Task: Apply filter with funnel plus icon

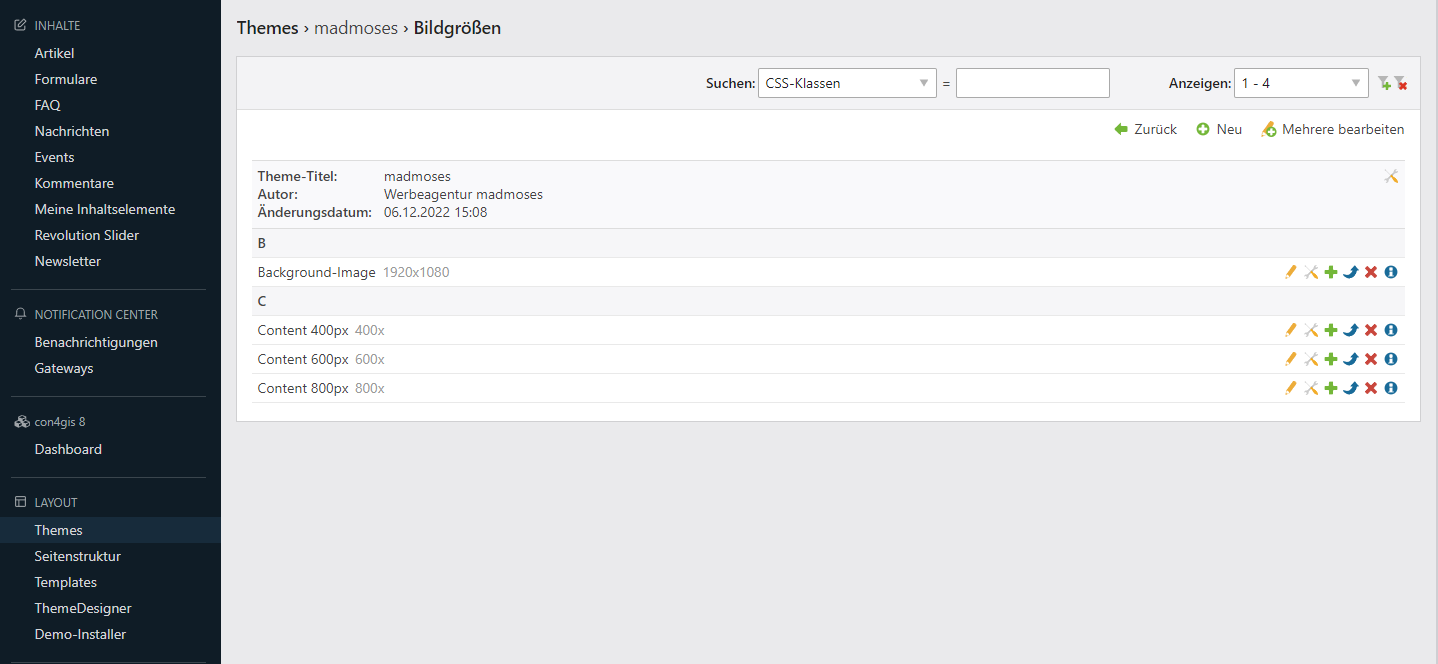Action: point(1384,84)
